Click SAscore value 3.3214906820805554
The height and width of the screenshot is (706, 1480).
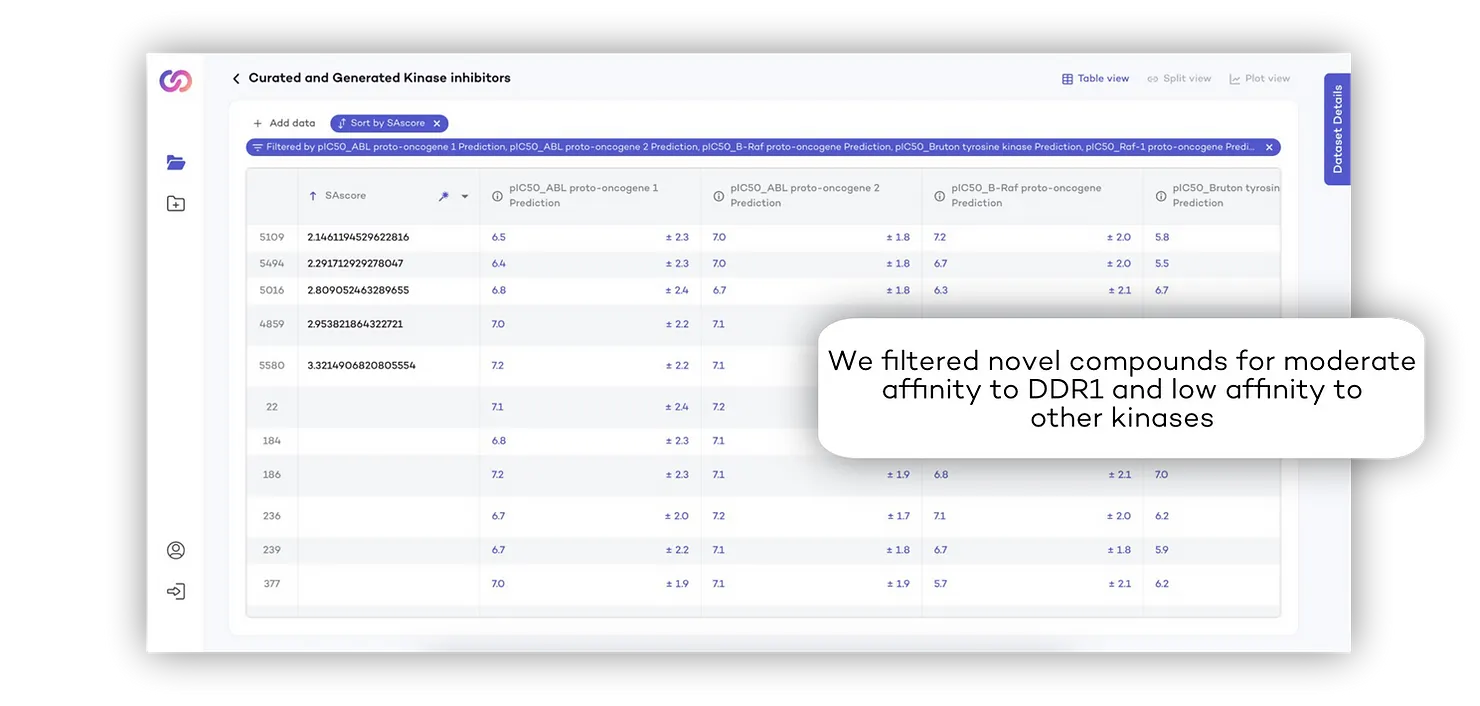coord(361,365)
